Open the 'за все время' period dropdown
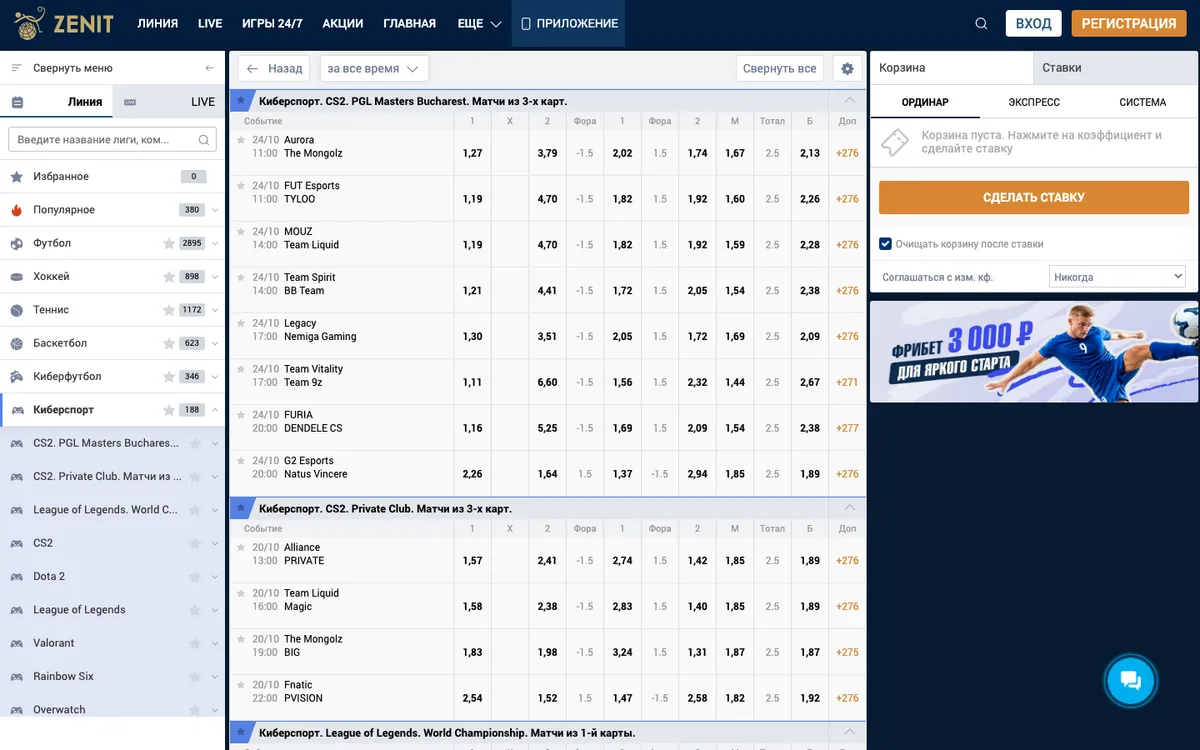The image size is (1200, 750). [x=375, y=68]
